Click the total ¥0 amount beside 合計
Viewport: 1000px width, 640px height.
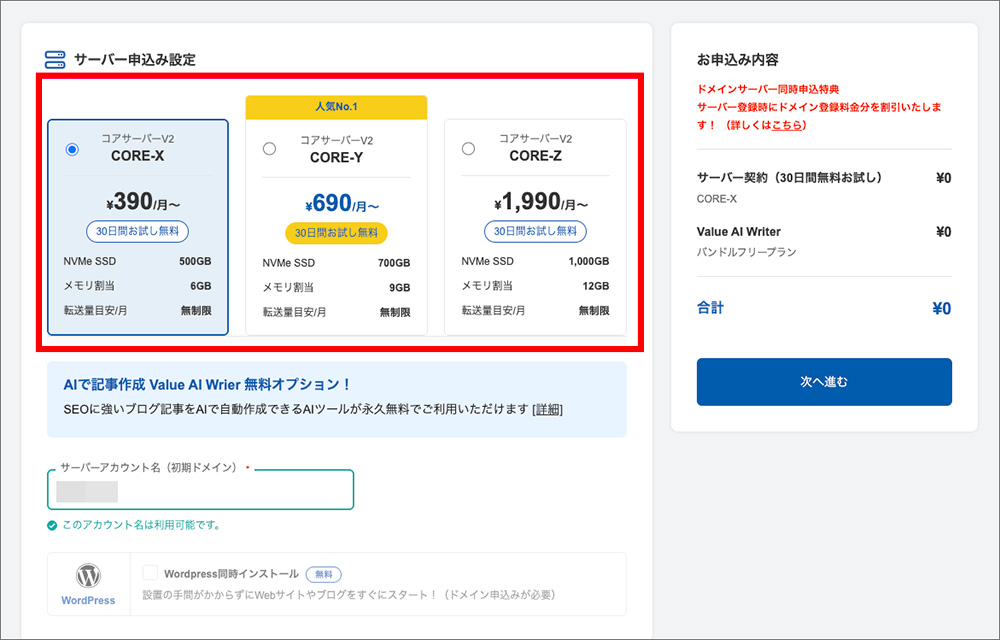pos(942,309)
